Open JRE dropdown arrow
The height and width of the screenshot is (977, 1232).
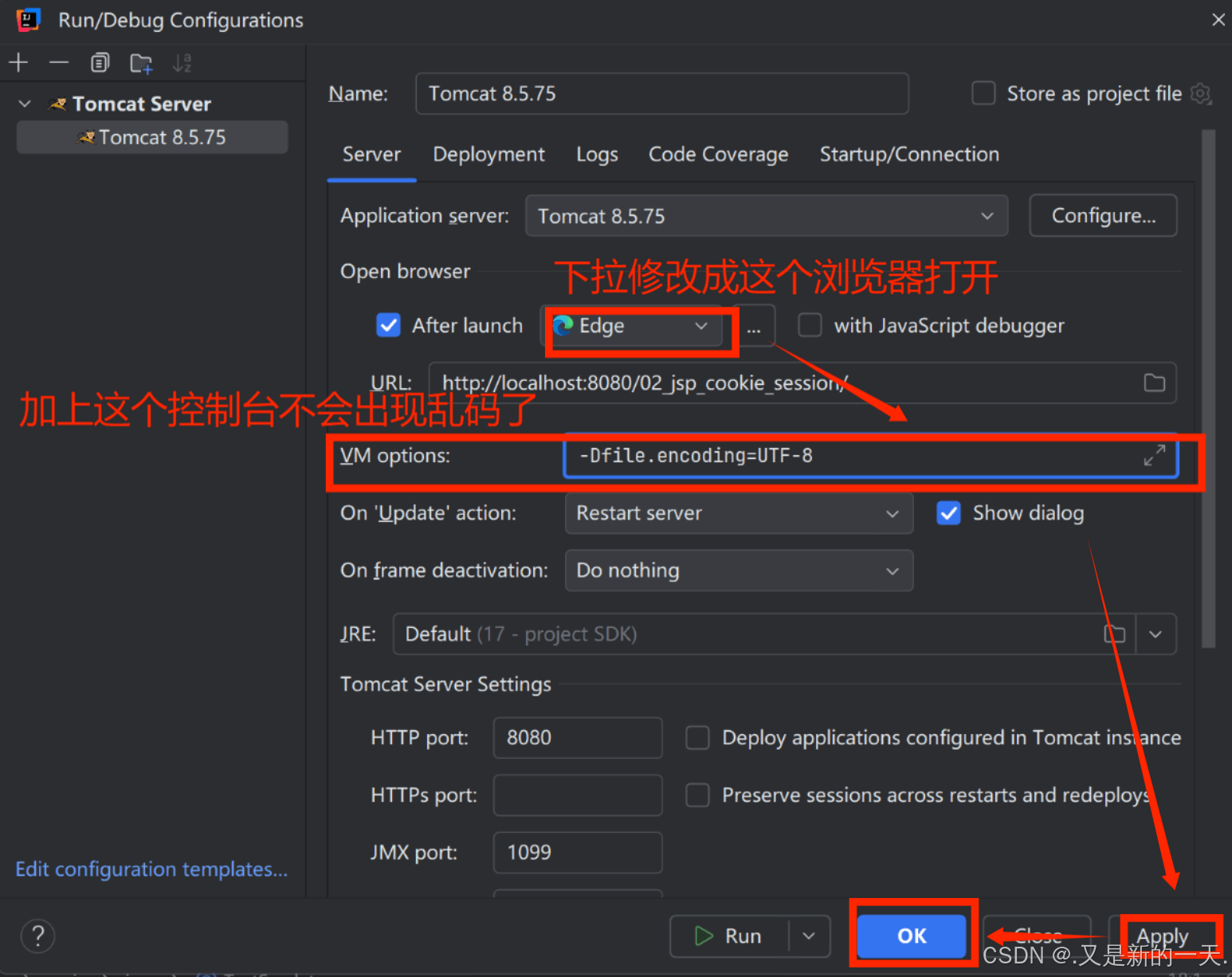click(1155, 634)
